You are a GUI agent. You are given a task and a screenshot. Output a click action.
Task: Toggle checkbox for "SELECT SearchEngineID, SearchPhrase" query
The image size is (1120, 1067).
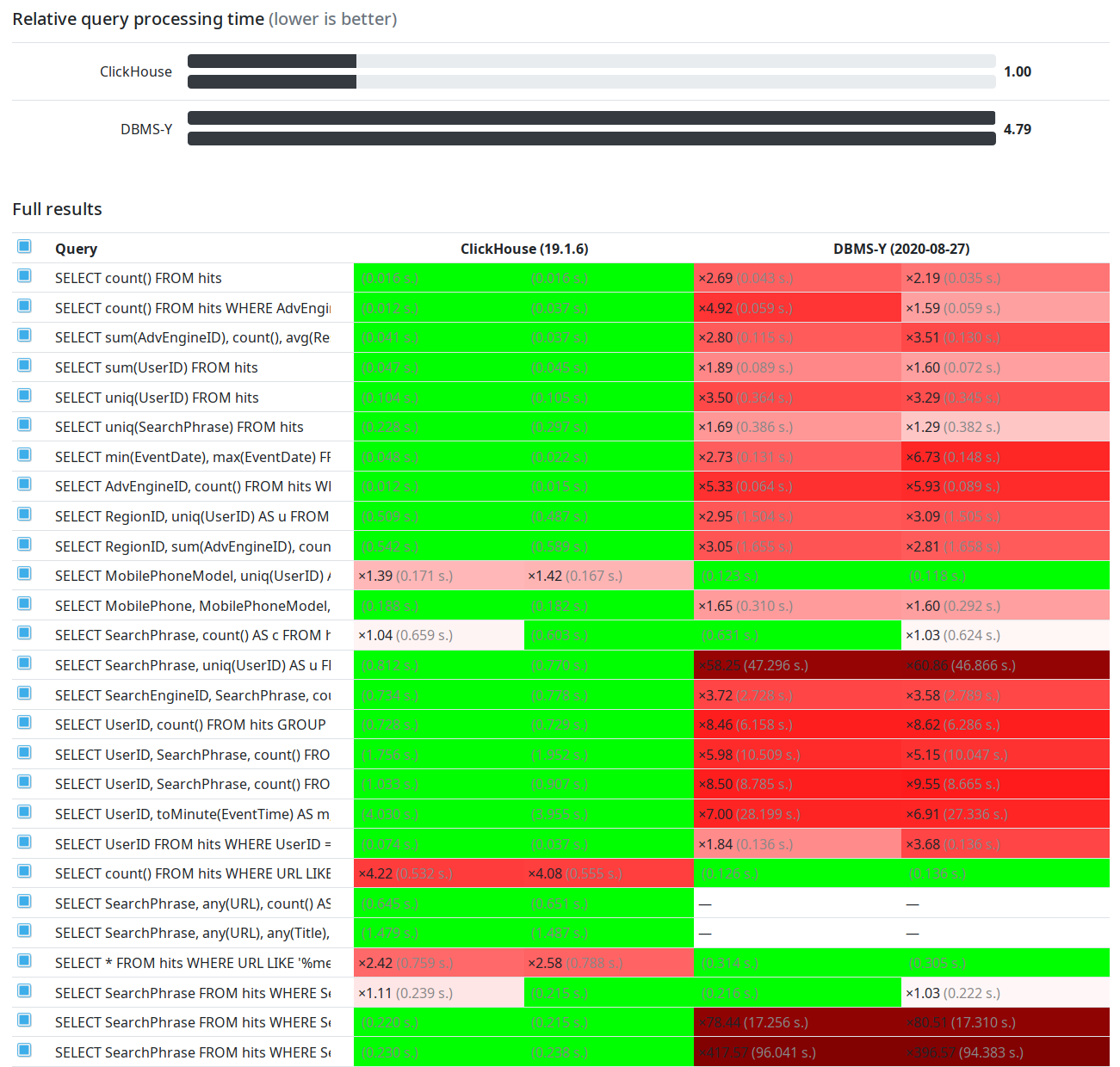[x=24, y=694]
